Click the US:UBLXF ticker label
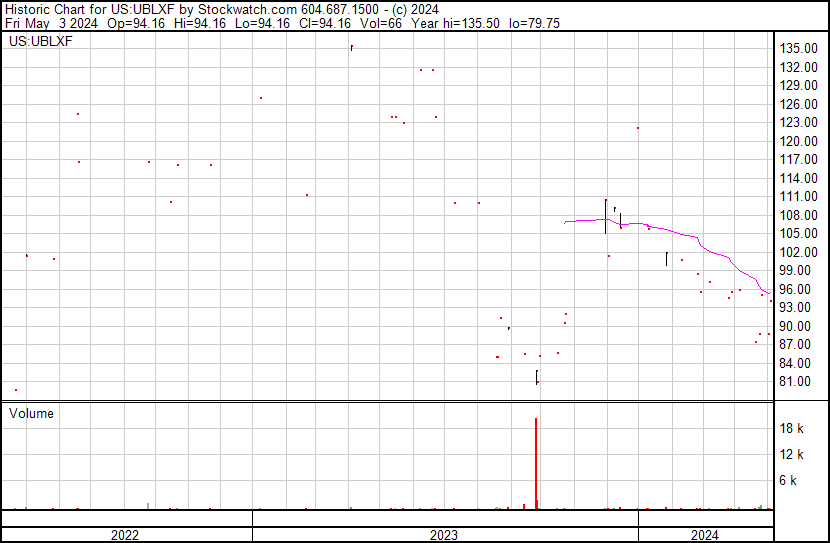Image resolution: width=830 pixels, height=543 pixels. pyautogui.click(x=41, y=41)
